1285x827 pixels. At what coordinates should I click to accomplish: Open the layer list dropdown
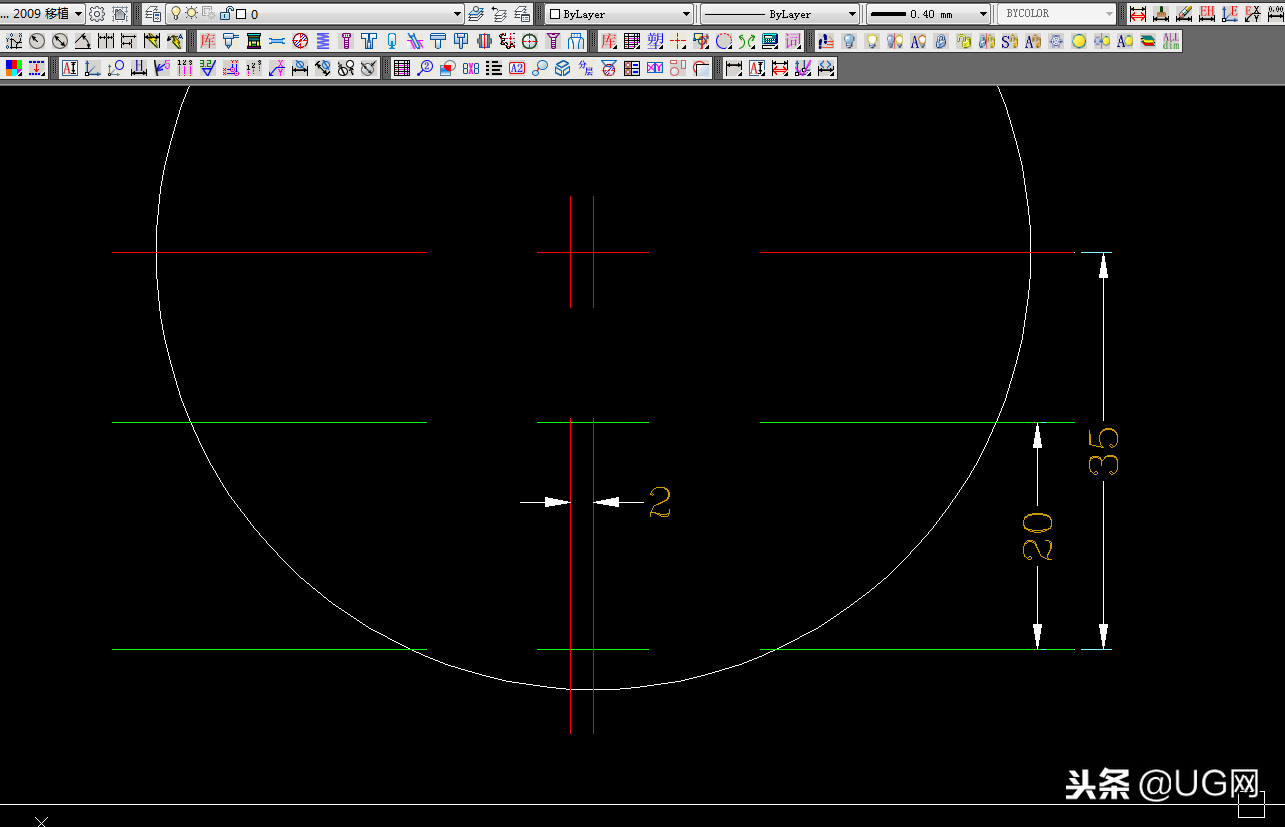[457, 14]
